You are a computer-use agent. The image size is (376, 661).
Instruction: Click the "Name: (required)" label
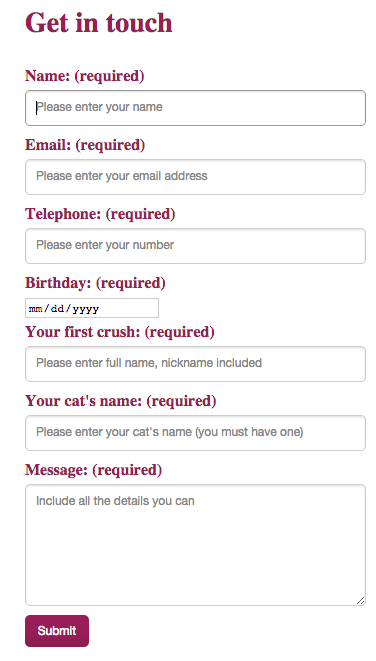point(85,76)
